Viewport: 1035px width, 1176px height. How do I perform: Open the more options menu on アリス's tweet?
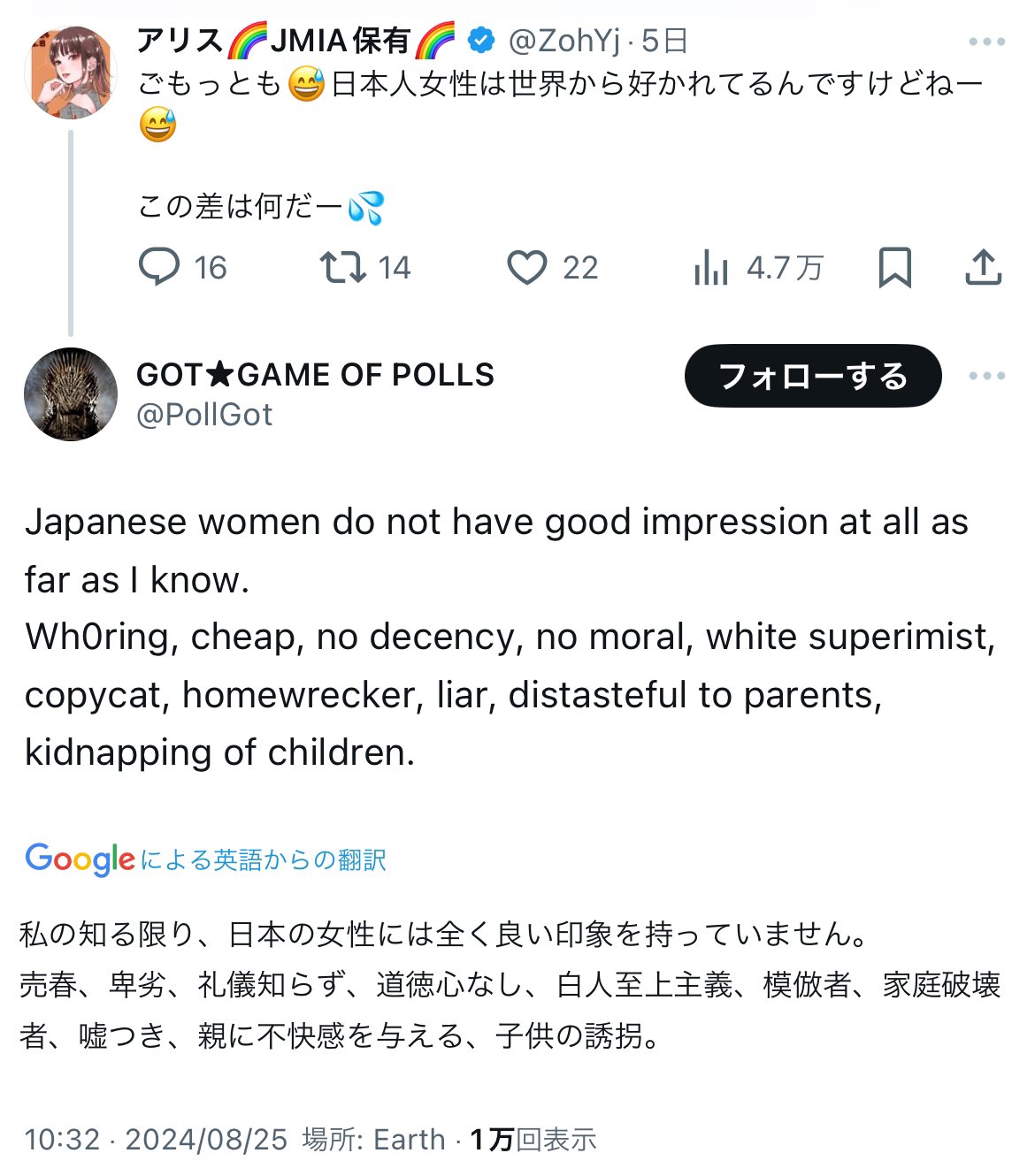(986, 42)
